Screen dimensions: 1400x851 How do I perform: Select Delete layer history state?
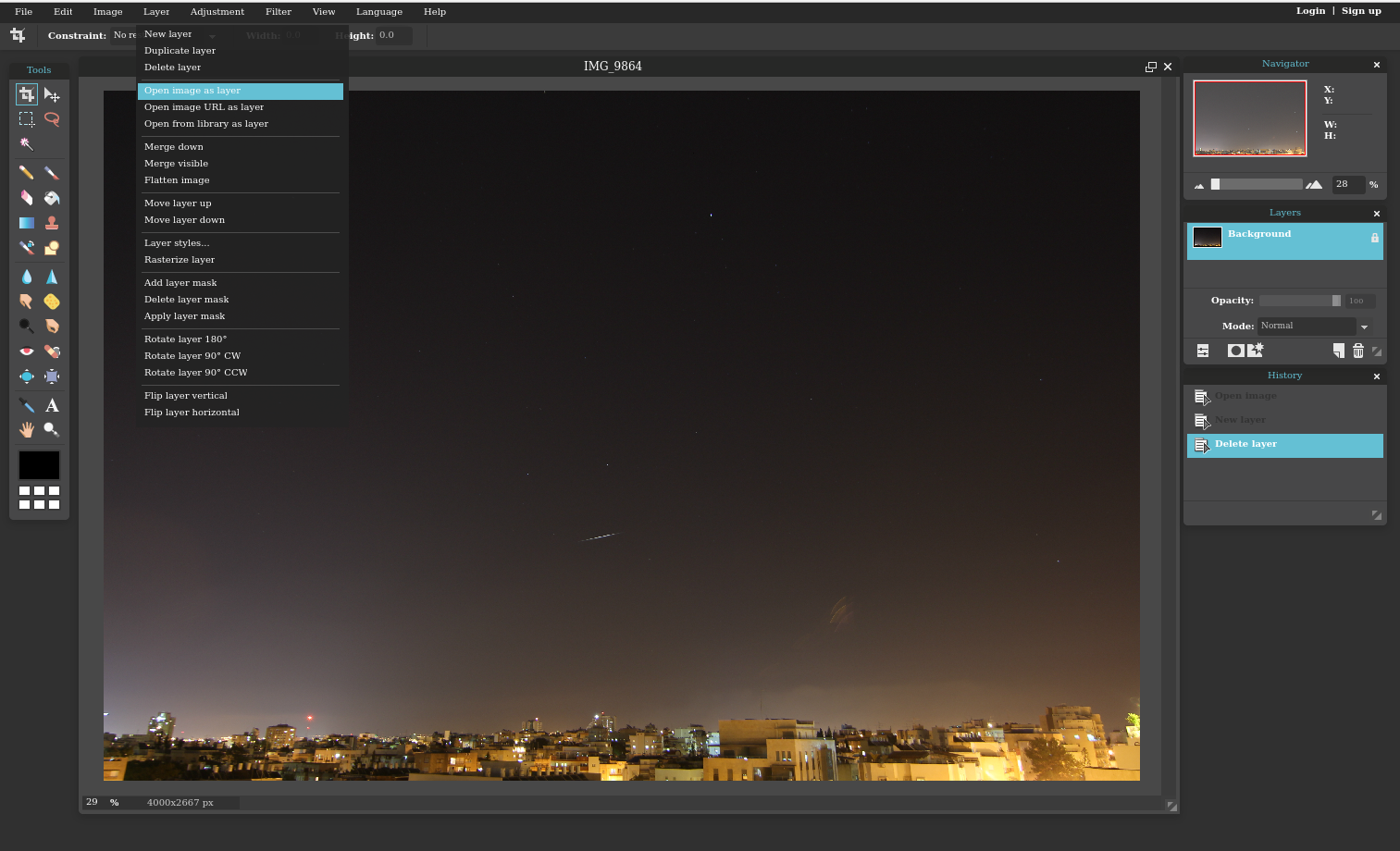tap(1285, 445)
